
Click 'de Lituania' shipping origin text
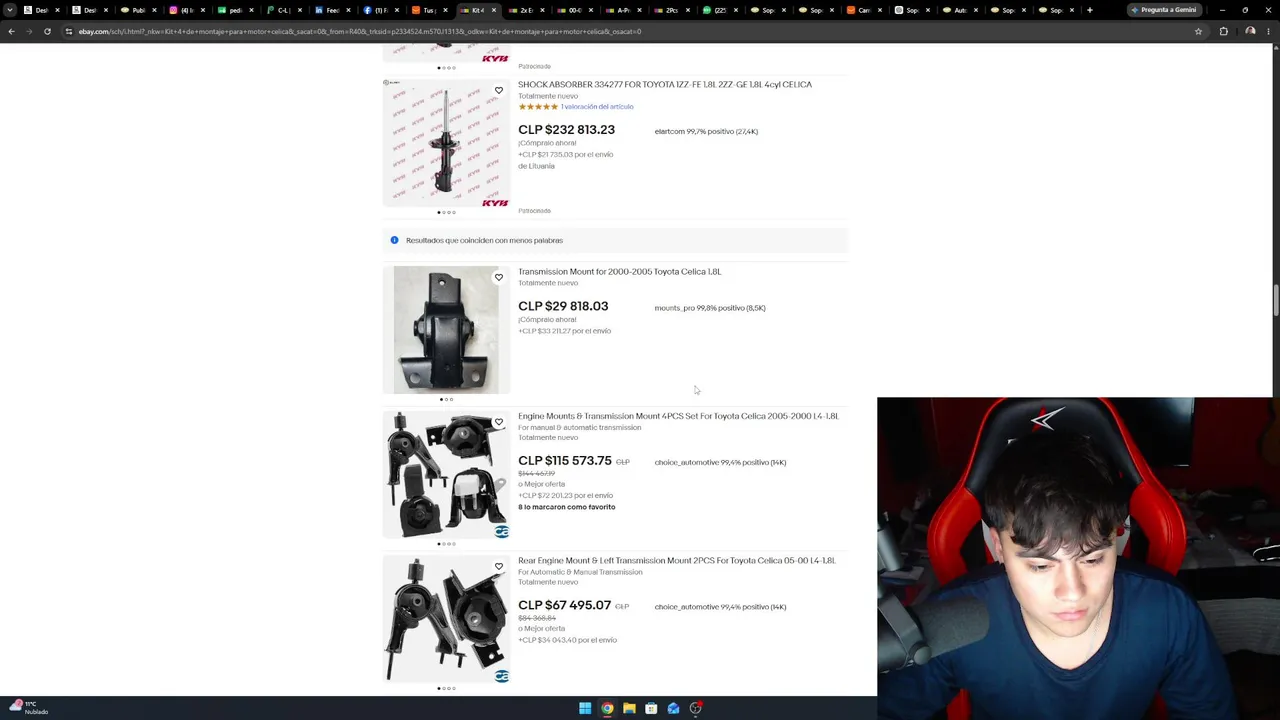[536, 166]
